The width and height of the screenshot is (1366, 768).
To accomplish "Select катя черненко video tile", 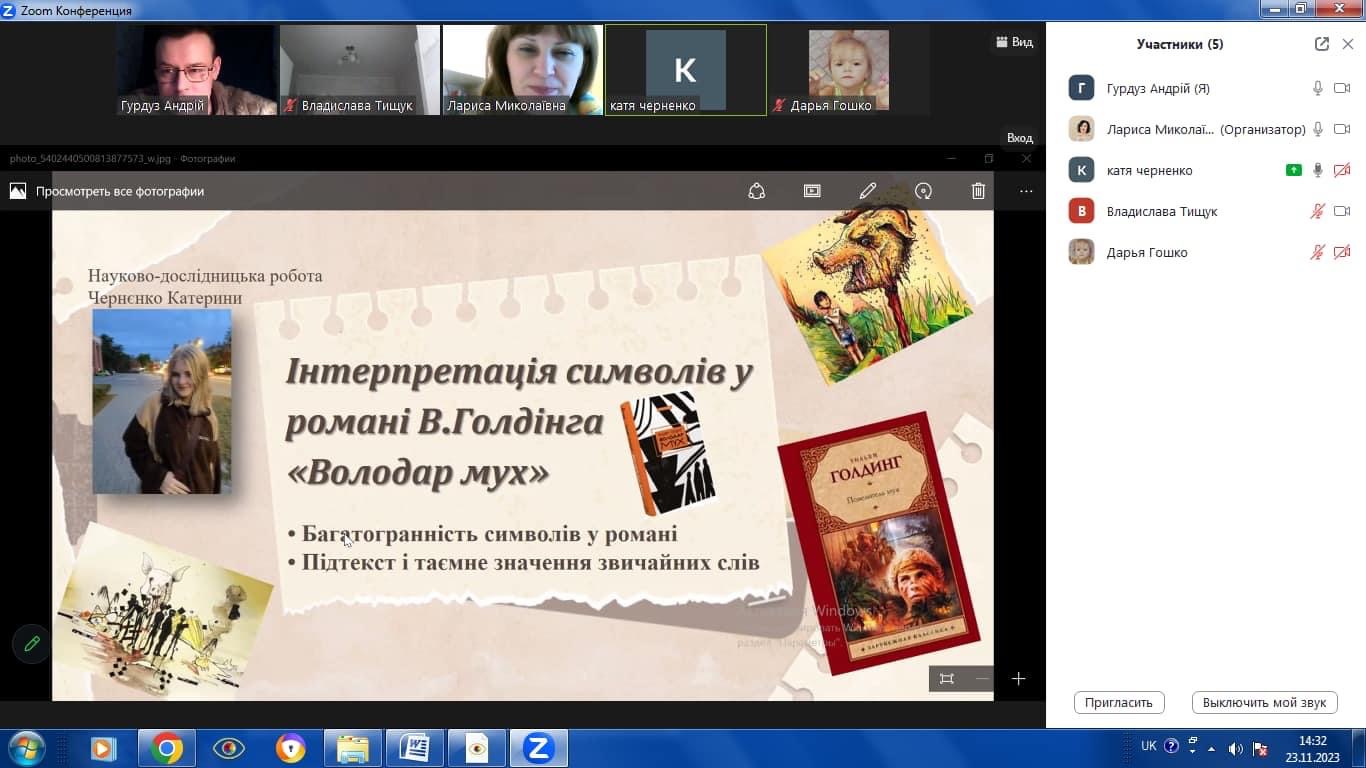I will click(x=686, y=70).
